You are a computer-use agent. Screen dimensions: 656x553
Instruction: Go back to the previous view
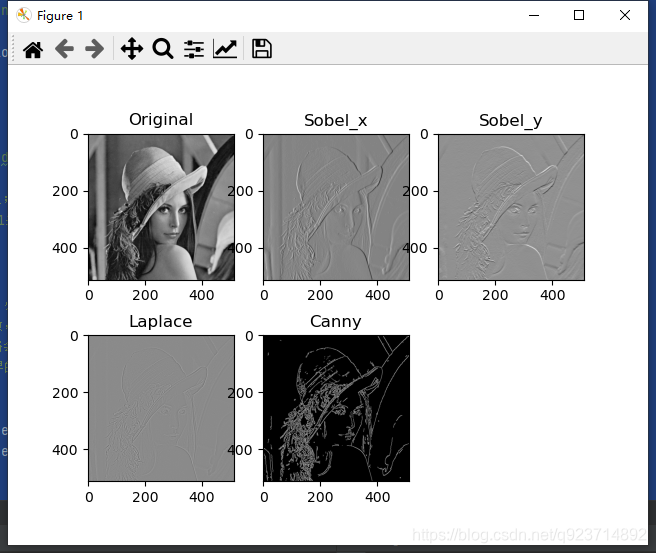point(64,49)
